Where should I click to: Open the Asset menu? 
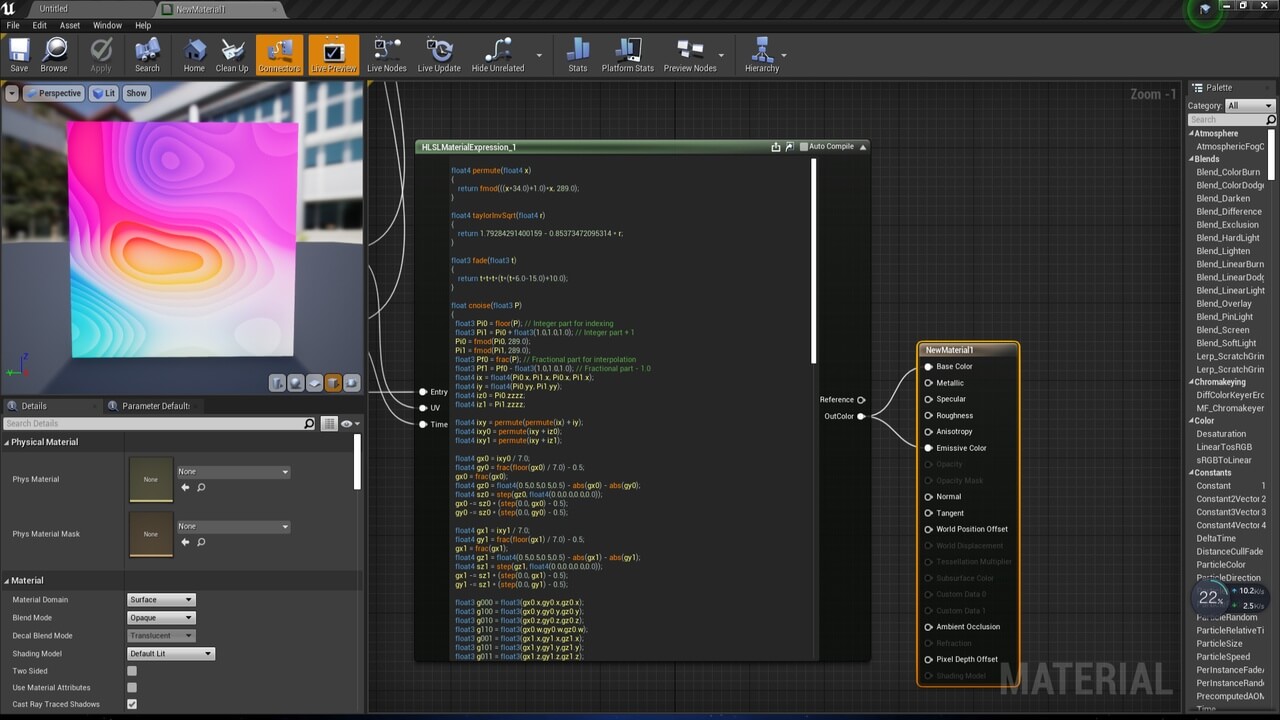tap(70, 25)
